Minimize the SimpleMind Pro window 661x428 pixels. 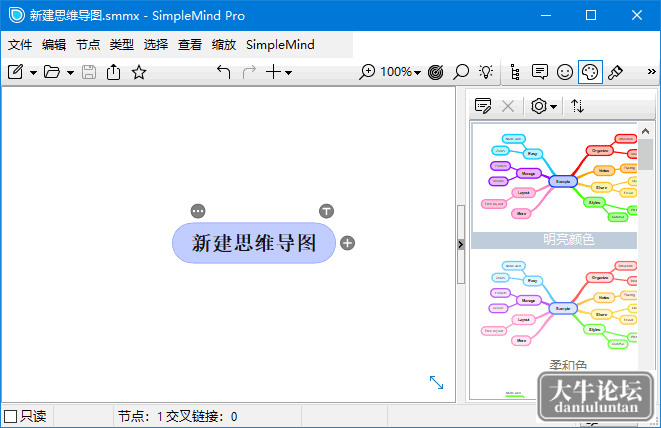tap(546, 16)
